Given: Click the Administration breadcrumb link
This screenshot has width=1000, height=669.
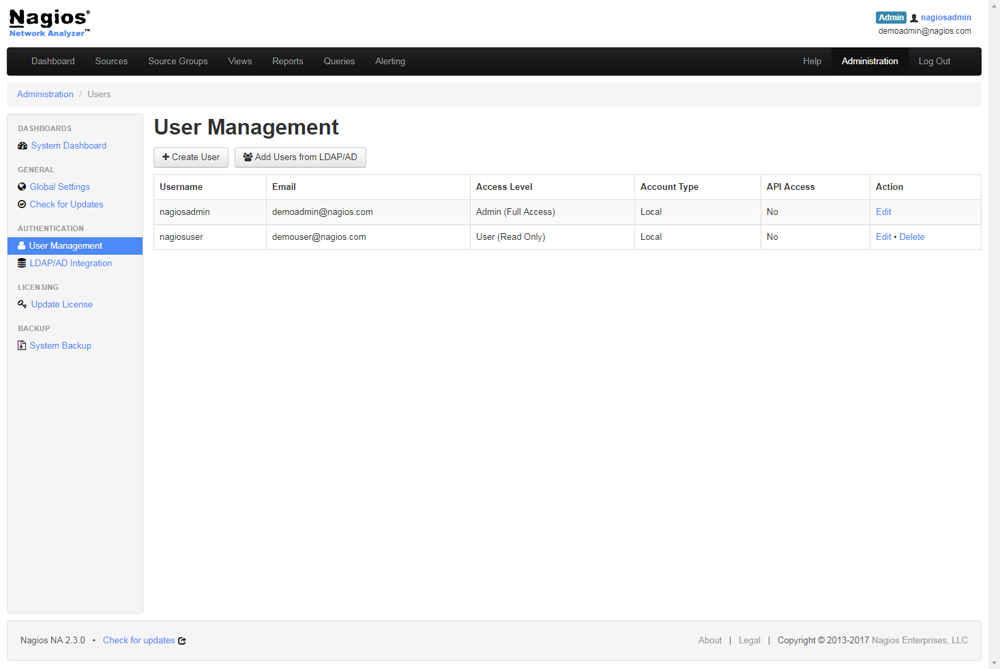Looking at the screenshot, I should (x=45, y=94).
